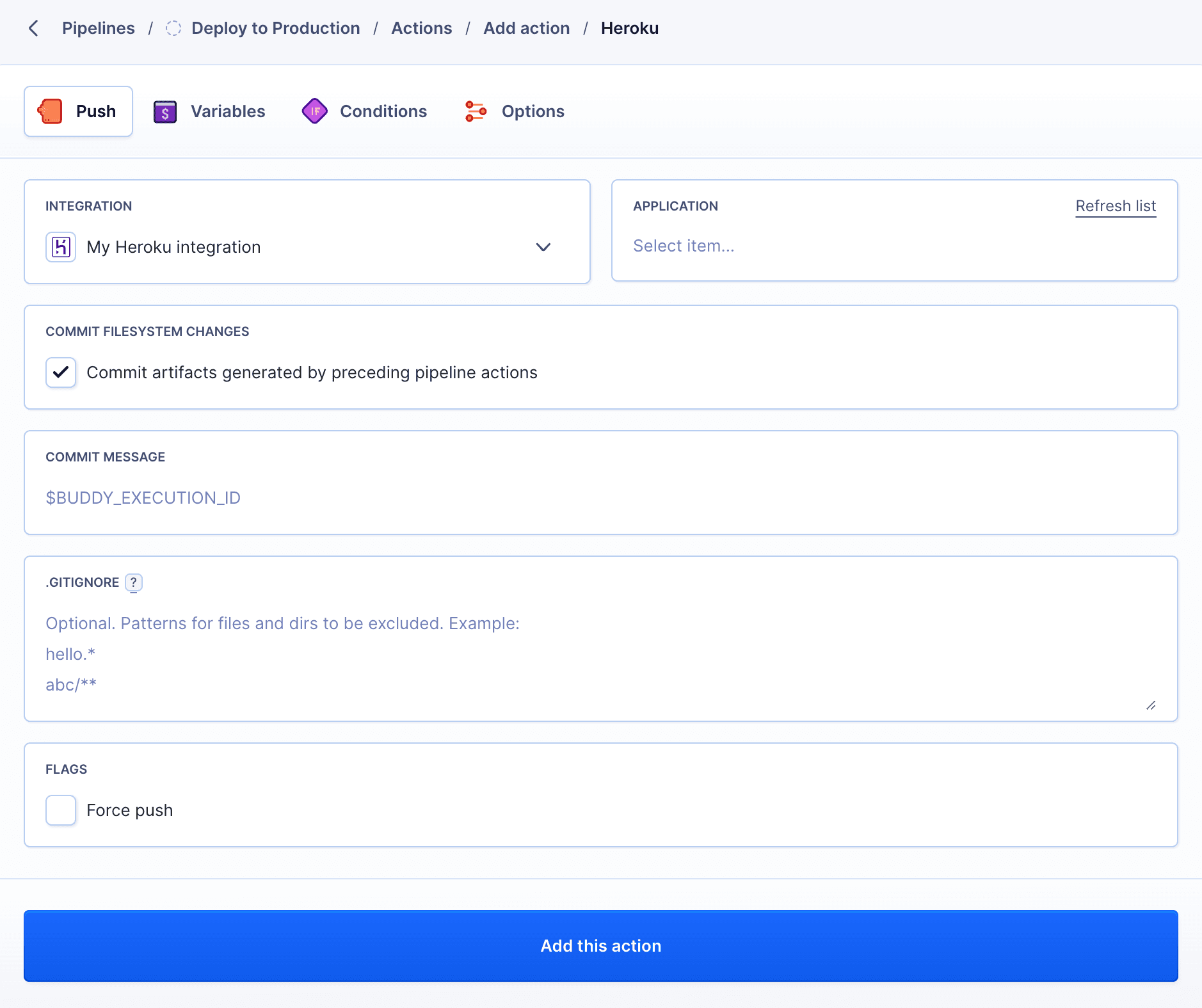Click the Variables dollar icon
1202x1008 pixels.
[165, 111]
